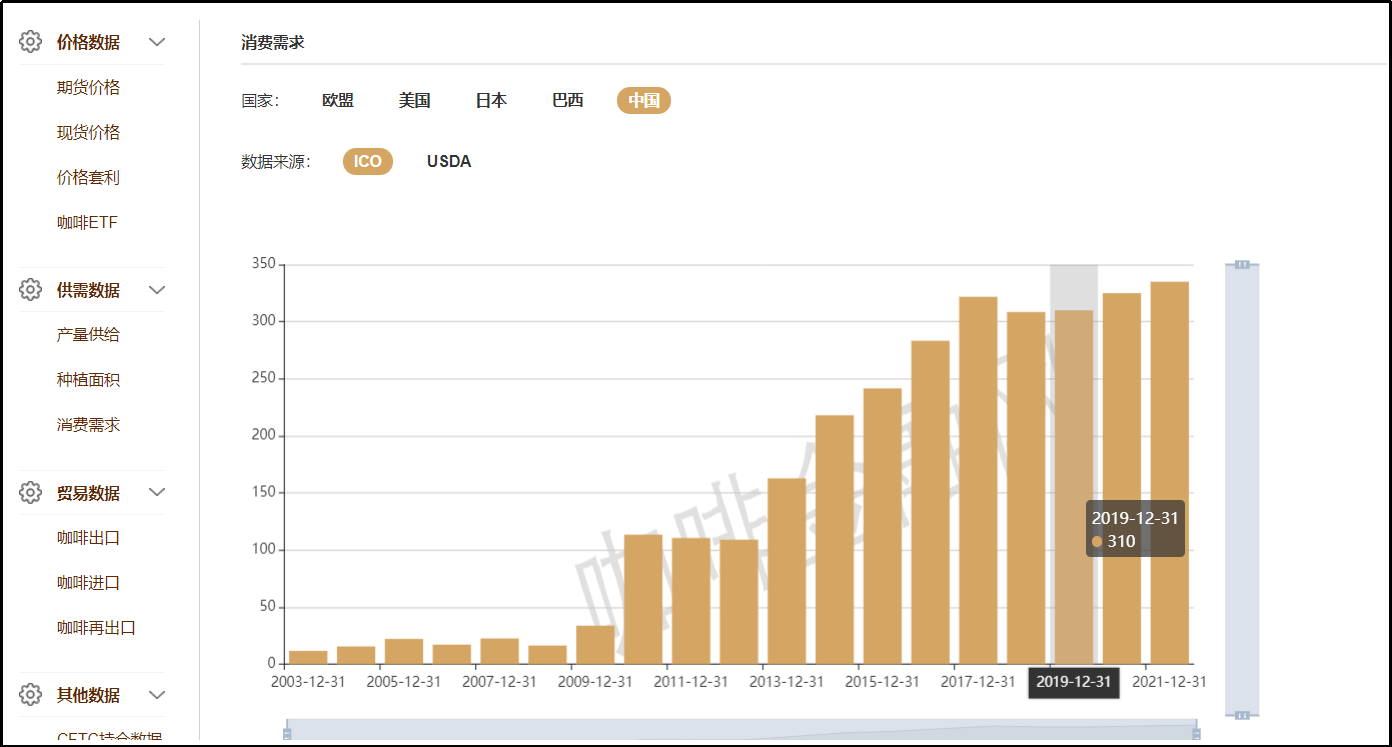Click the tooltip value 310
The width and height of the screenshot is (1392, 747).
click(1121, 541)
